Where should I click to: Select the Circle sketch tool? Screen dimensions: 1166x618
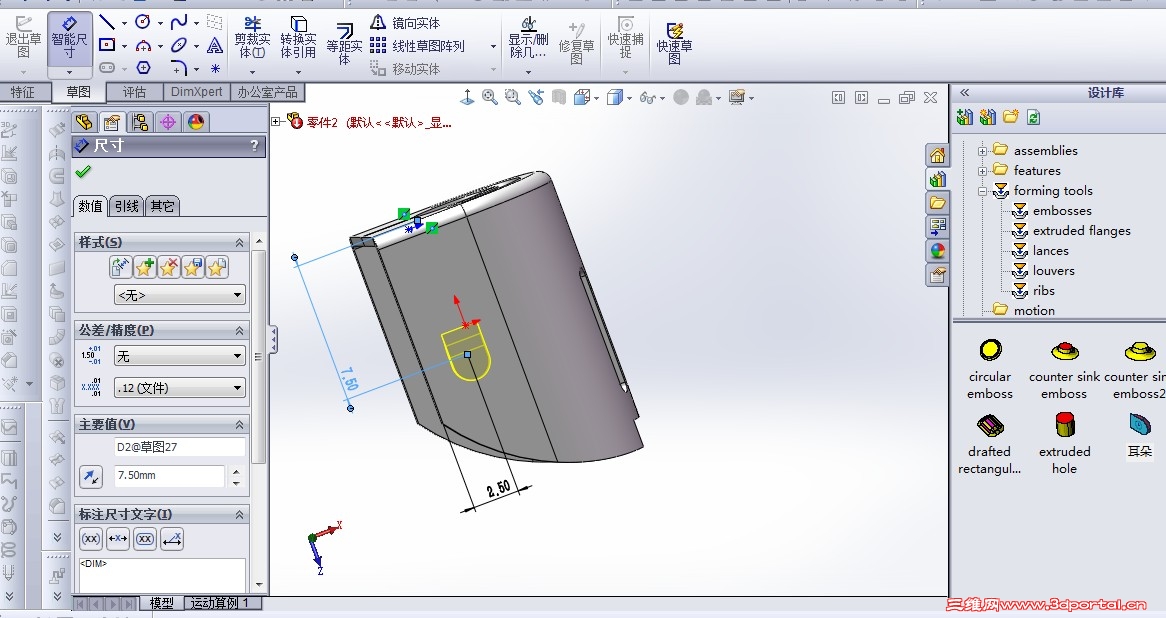click(x=143, y=22)
